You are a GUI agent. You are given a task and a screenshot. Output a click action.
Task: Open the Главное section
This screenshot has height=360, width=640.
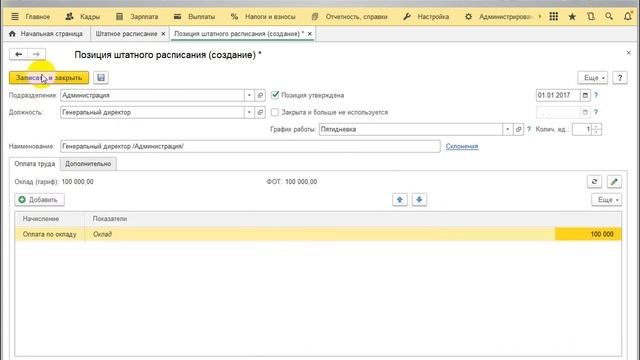[x=38, y=17]
